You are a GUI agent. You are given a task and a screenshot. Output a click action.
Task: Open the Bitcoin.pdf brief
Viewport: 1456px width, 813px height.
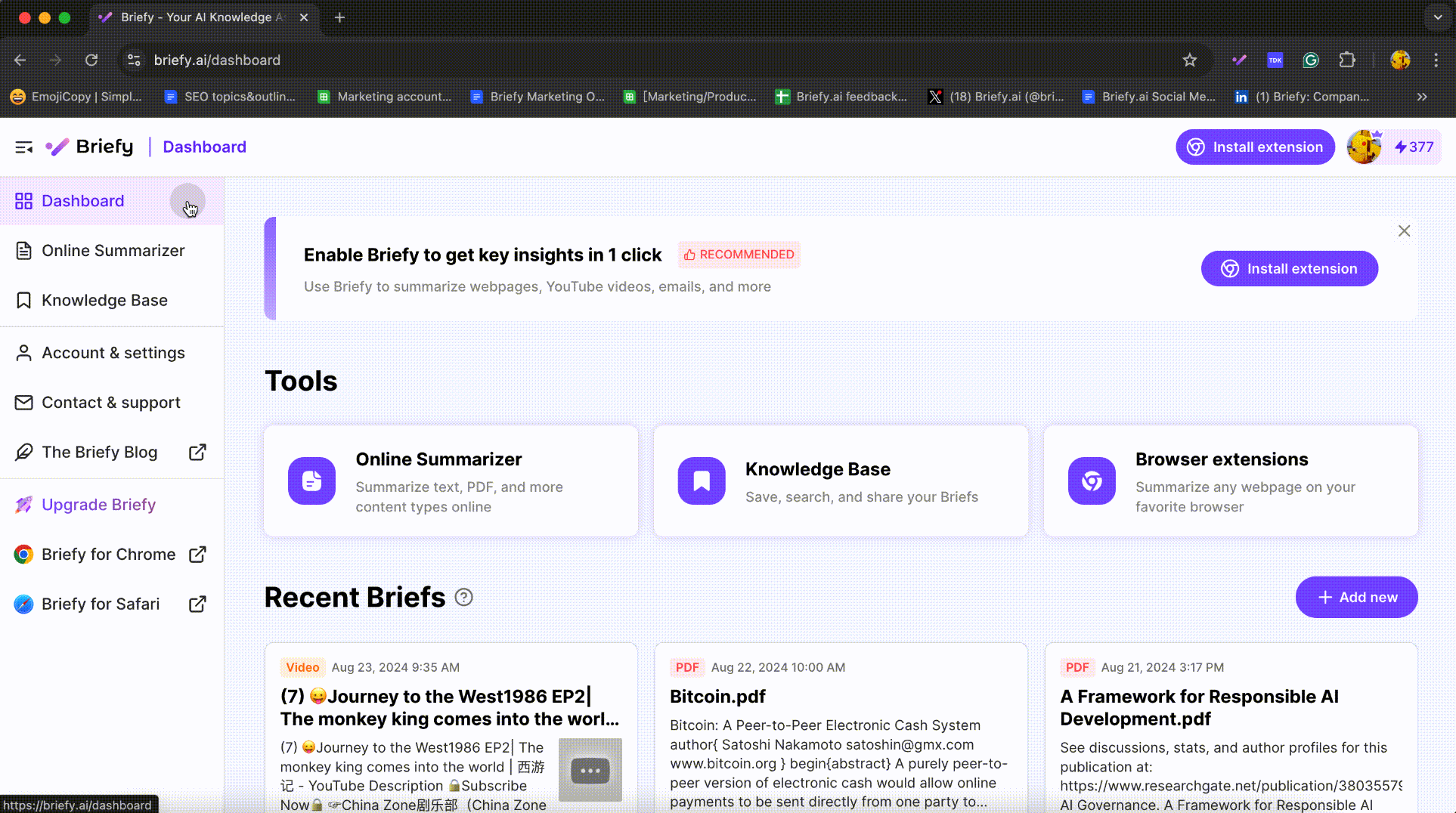(841, 728)
